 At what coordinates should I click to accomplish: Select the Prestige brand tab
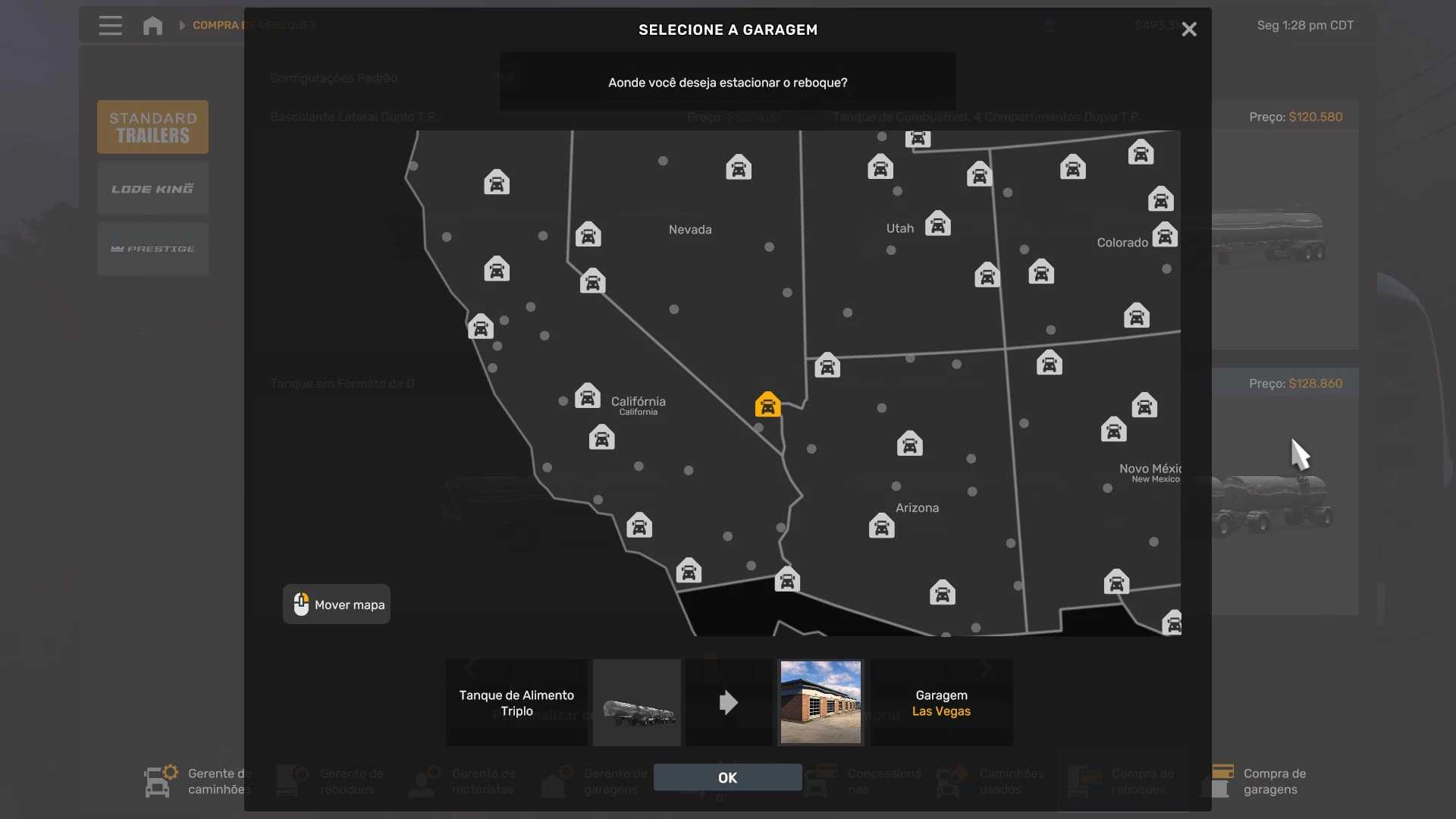tap(152, 249)
